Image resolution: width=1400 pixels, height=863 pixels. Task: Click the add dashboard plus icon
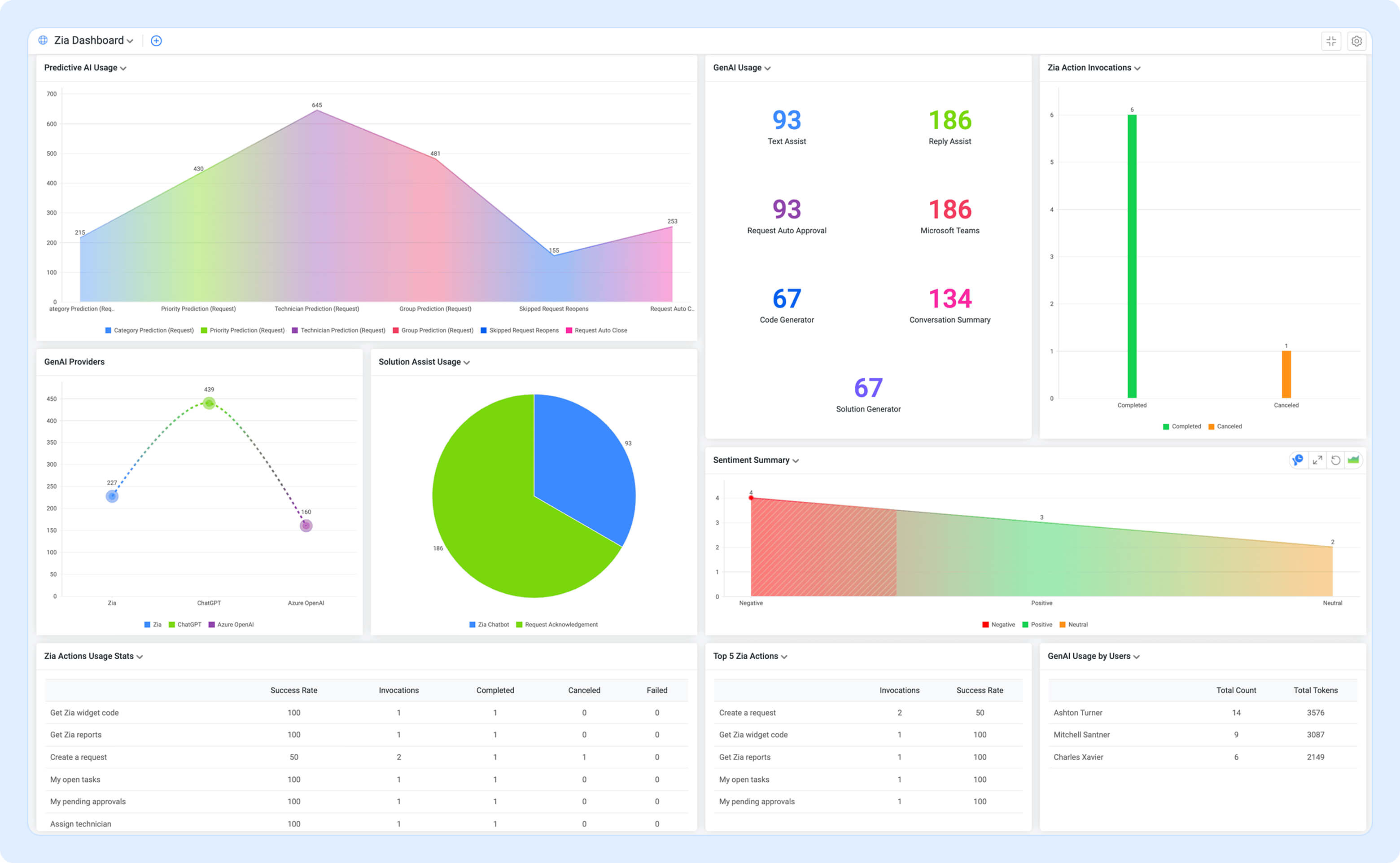(x=156, y=40)
